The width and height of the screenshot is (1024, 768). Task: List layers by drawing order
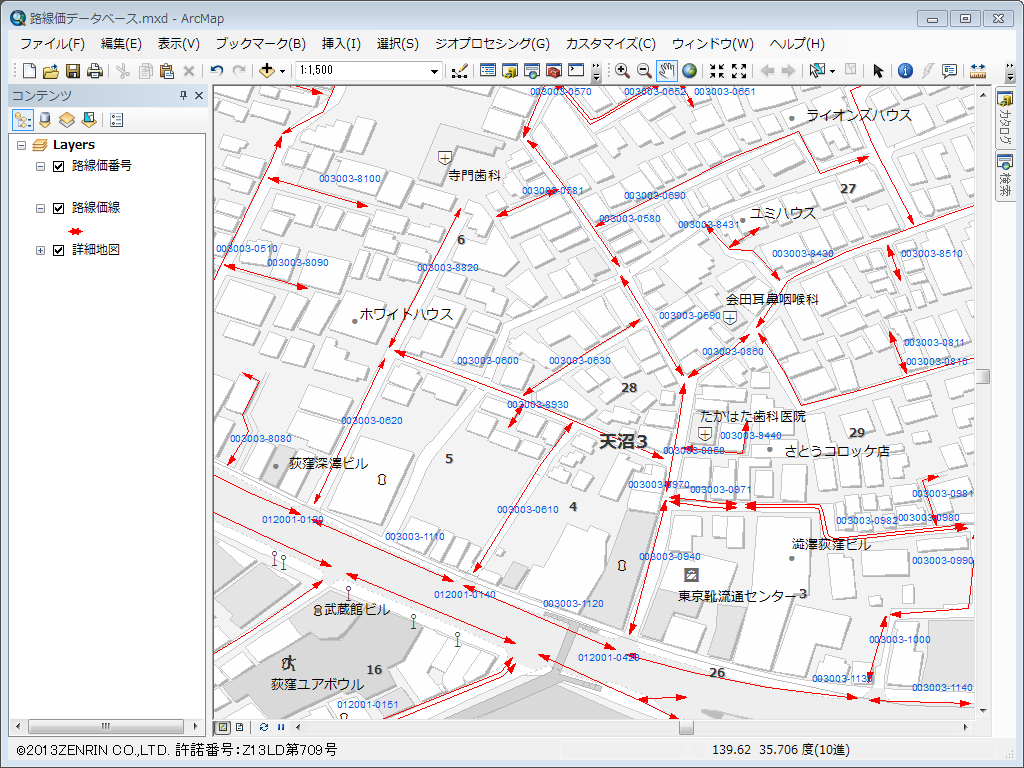point(23,120)
